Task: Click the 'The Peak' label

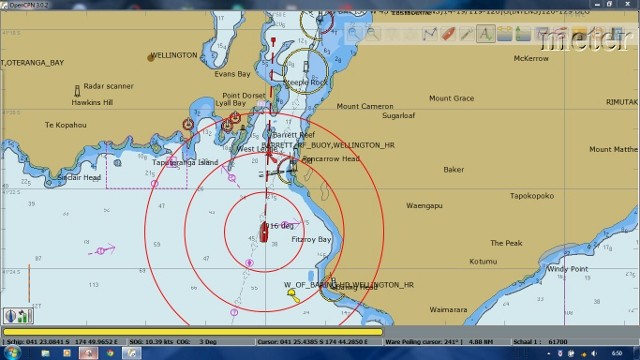Action: tap(506, 243)
